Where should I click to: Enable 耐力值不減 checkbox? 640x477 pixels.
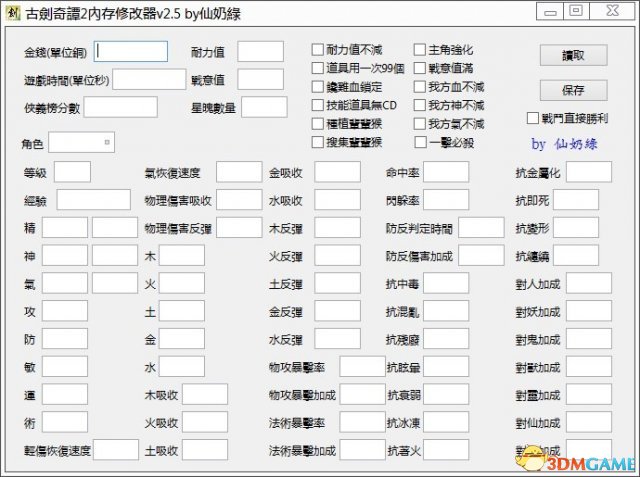coord(317,50)
